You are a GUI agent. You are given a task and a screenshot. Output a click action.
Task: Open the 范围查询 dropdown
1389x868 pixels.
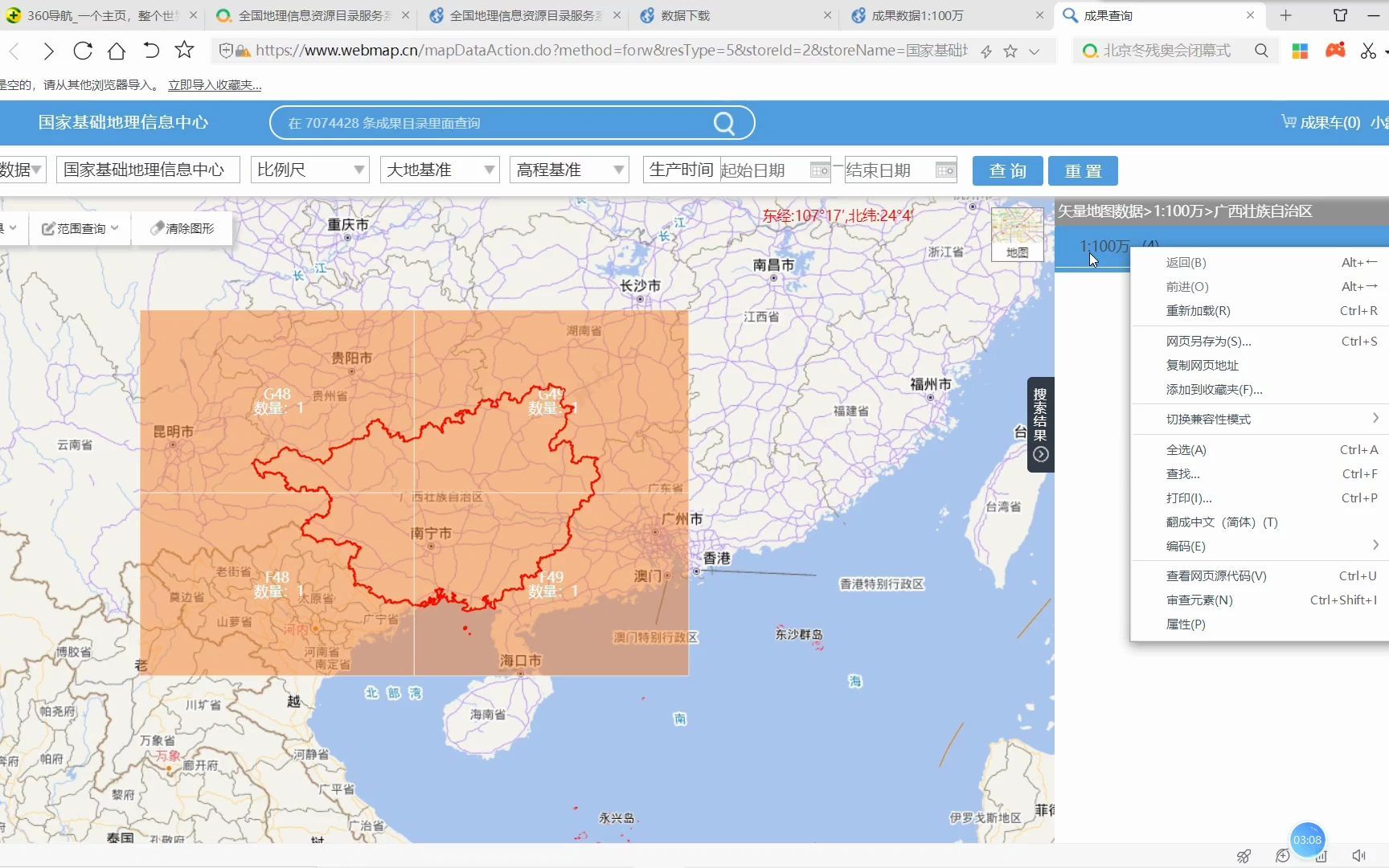80,228
